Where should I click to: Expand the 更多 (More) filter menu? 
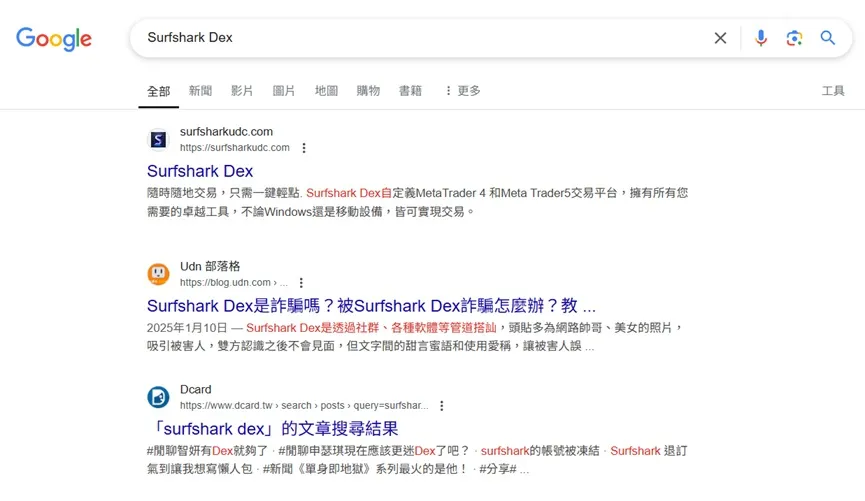pyautogui.click(x=463, y=90)
